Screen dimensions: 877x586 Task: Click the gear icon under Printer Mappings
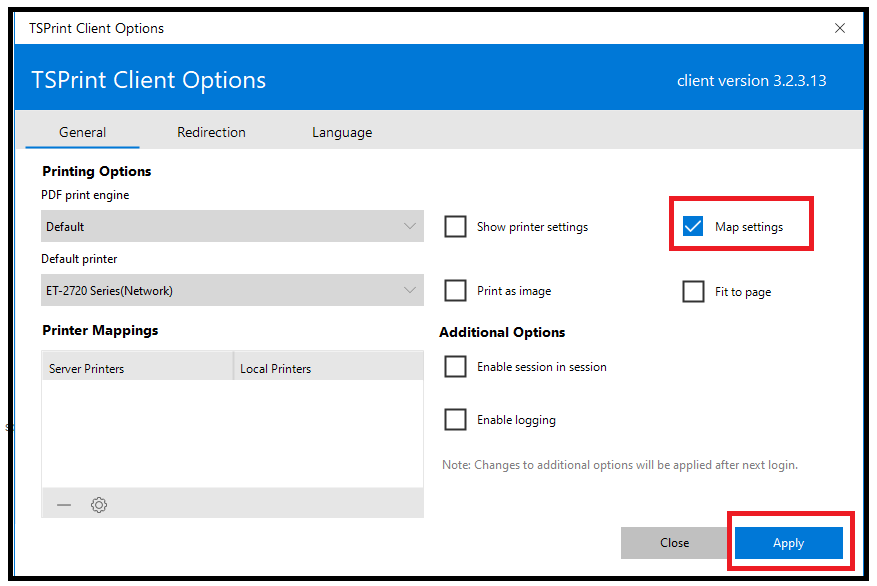click(99, 505)
